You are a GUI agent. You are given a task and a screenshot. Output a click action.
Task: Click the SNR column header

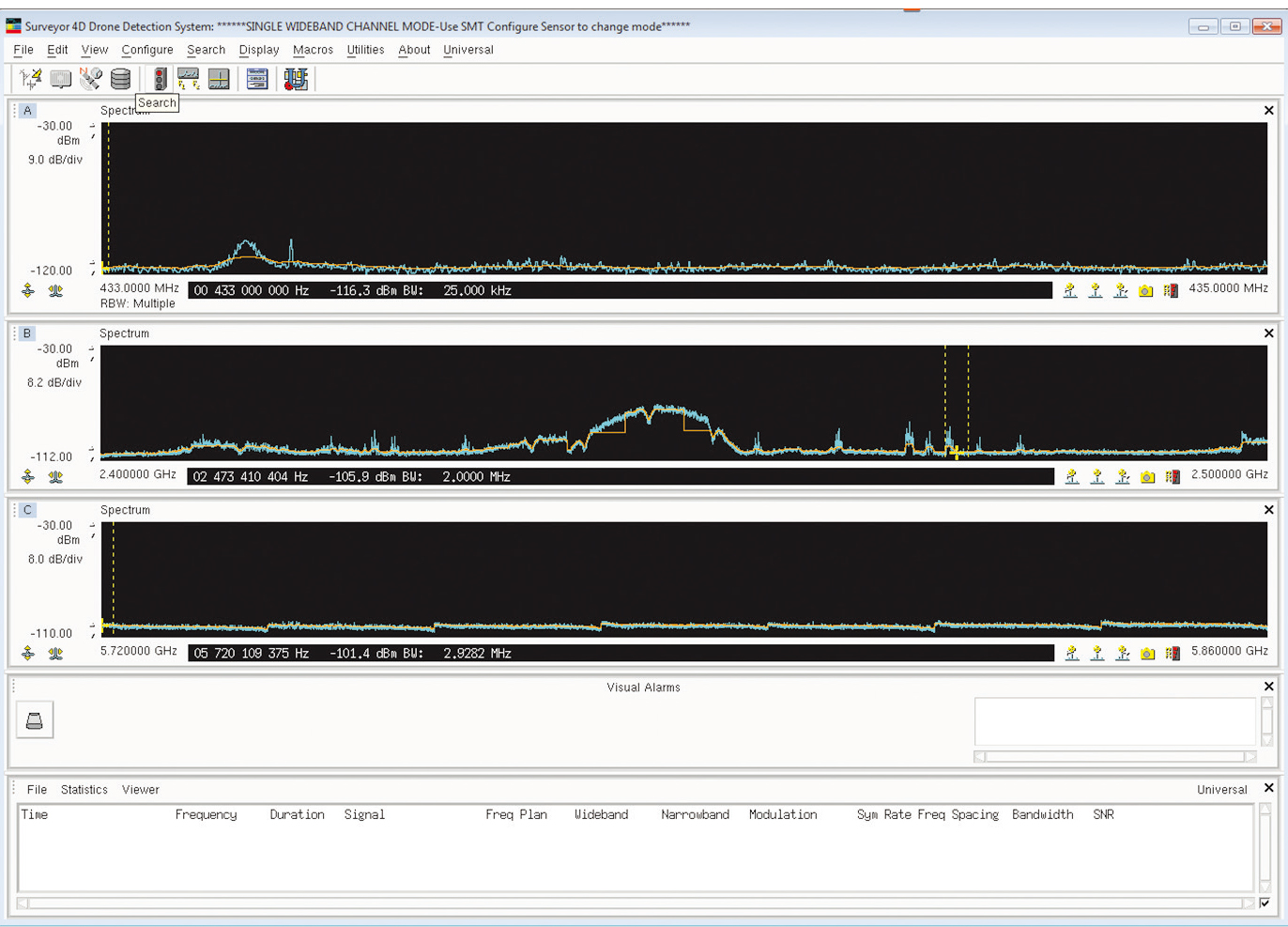coord(1103,815)
